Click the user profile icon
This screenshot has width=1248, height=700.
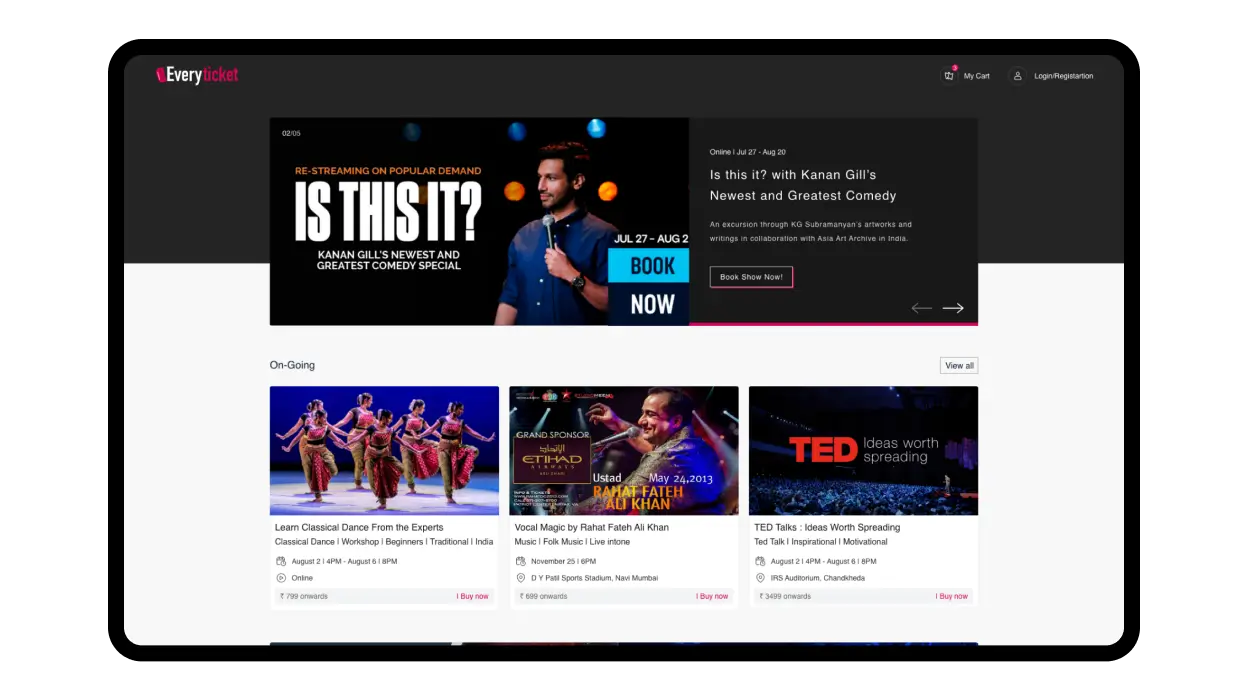pos(1017,76)
